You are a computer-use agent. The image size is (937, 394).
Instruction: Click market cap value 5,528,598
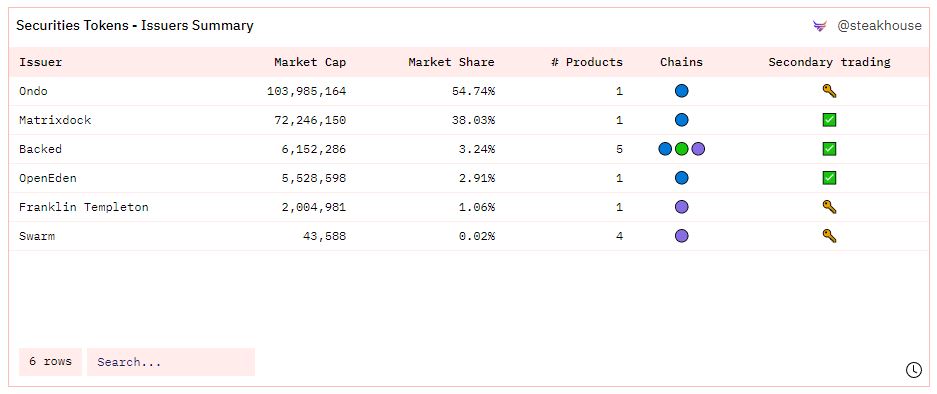(314, 178)
